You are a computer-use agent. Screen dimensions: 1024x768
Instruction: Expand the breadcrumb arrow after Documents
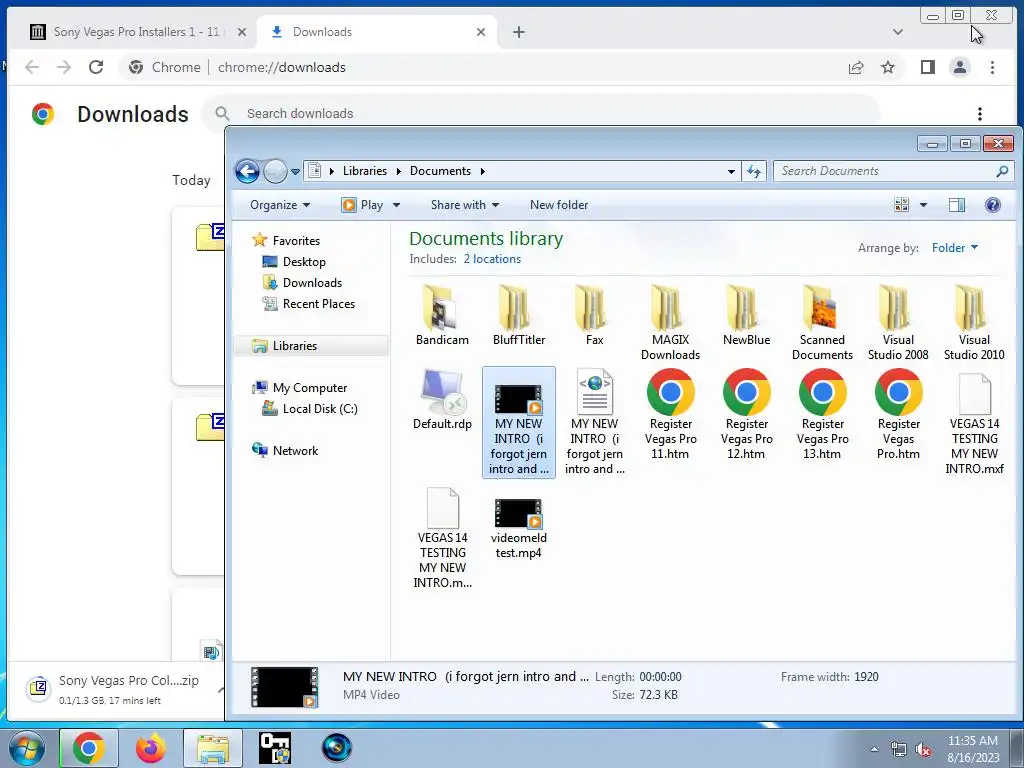(x=483, y=171)
